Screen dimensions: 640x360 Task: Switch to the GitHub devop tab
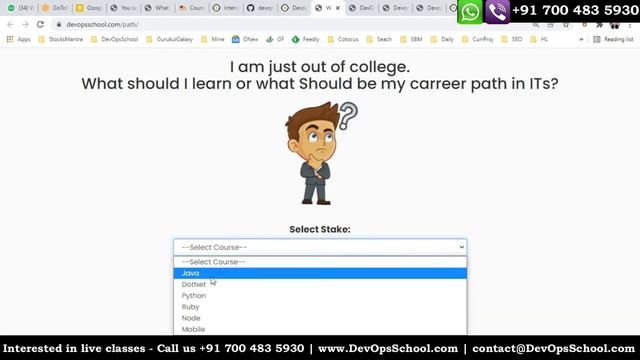pos(260,8)
